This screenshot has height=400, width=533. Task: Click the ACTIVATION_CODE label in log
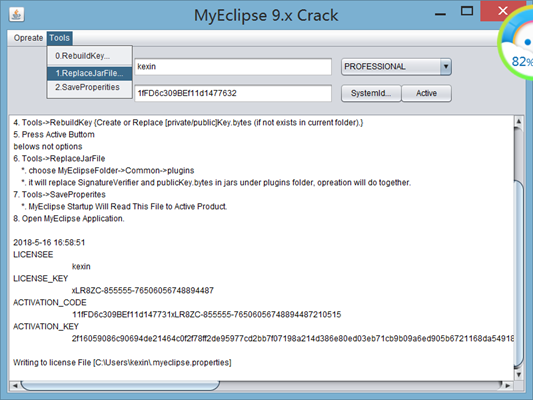coord(50,302)
